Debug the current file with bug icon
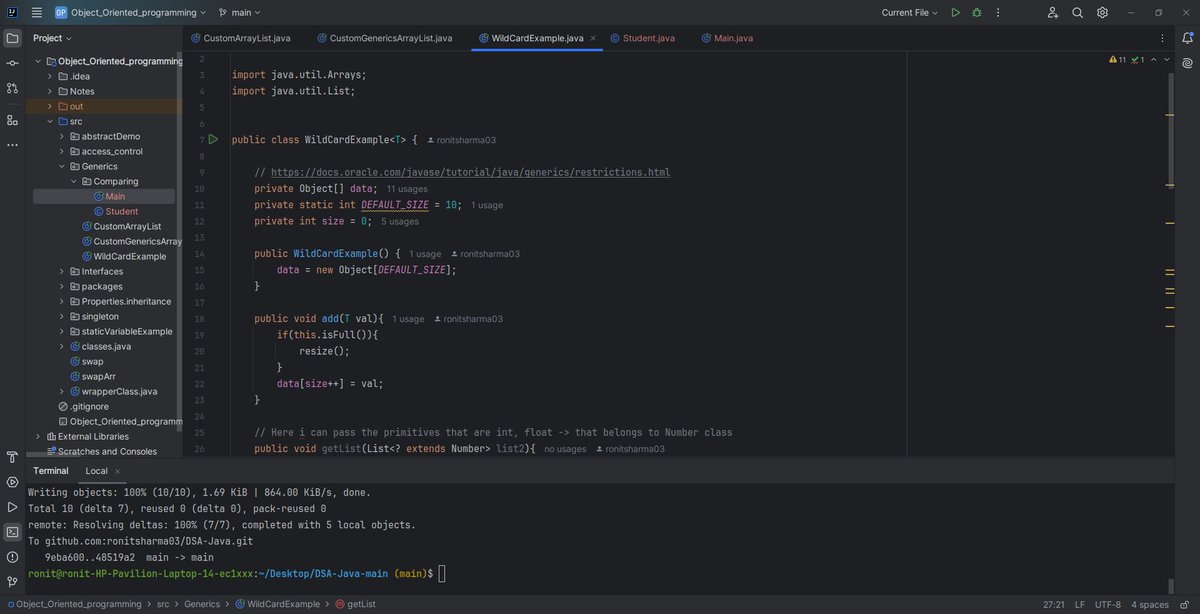The height and width of the screenshot is (614, 1200). 977,13
